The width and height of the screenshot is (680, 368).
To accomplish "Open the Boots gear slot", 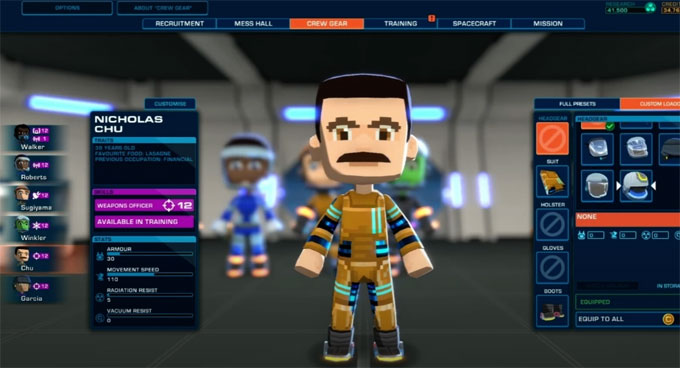I will tap(552, 311).
